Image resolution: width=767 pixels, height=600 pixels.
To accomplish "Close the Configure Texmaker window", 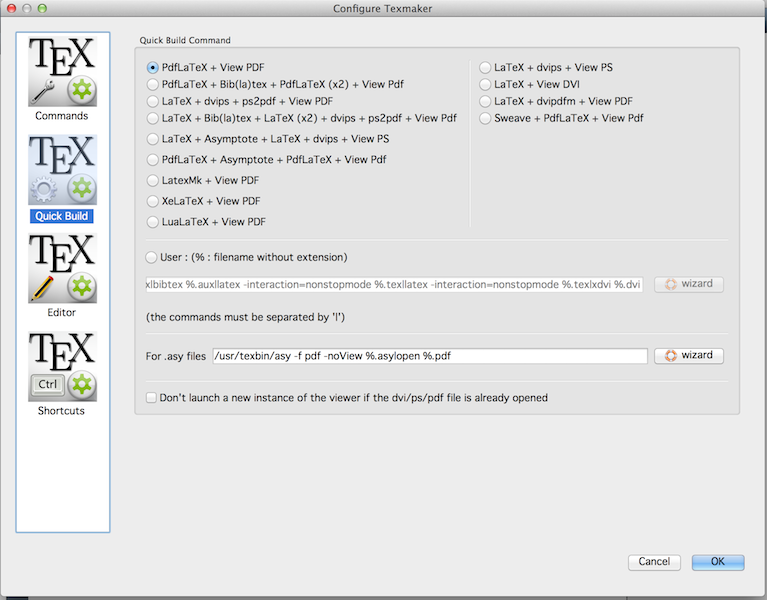I will pyautogui.click(x=11, y=8).
